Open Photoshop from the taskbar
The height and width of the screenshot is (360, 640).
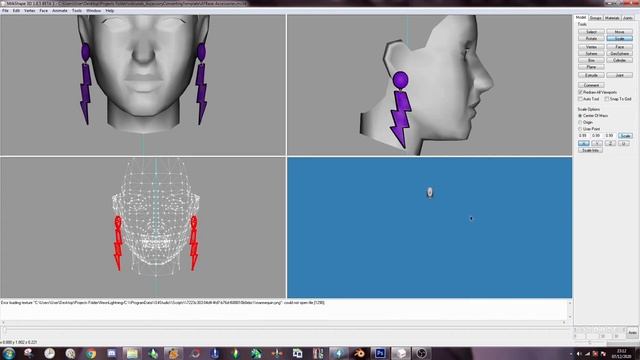point(380,353)
